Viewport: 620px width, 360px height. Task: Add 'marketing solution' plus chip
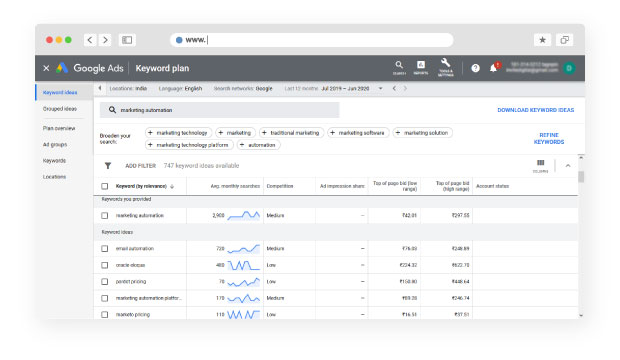[x=423, y=133]
